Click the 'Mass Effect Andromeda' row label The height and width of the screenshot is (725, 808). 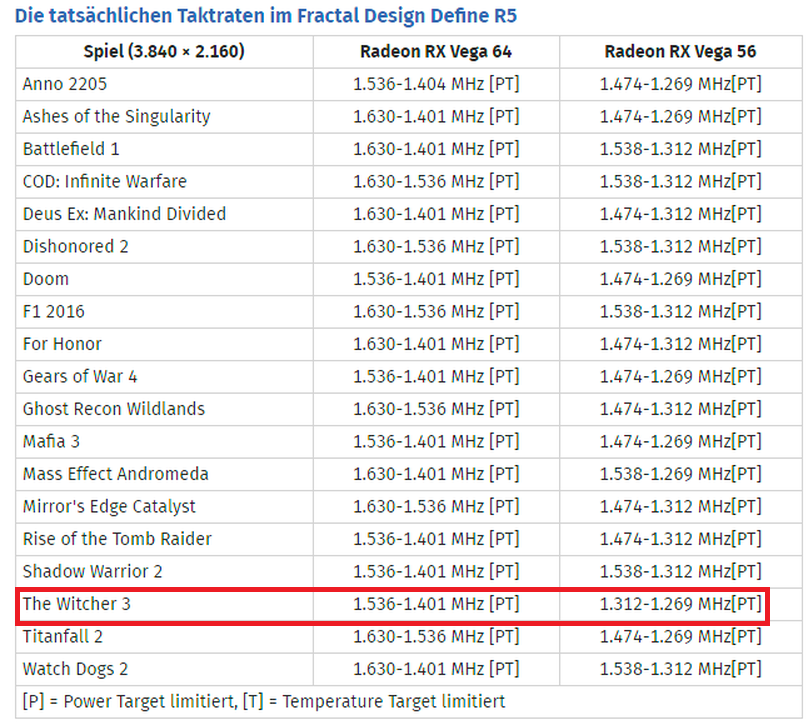point(115,474)
